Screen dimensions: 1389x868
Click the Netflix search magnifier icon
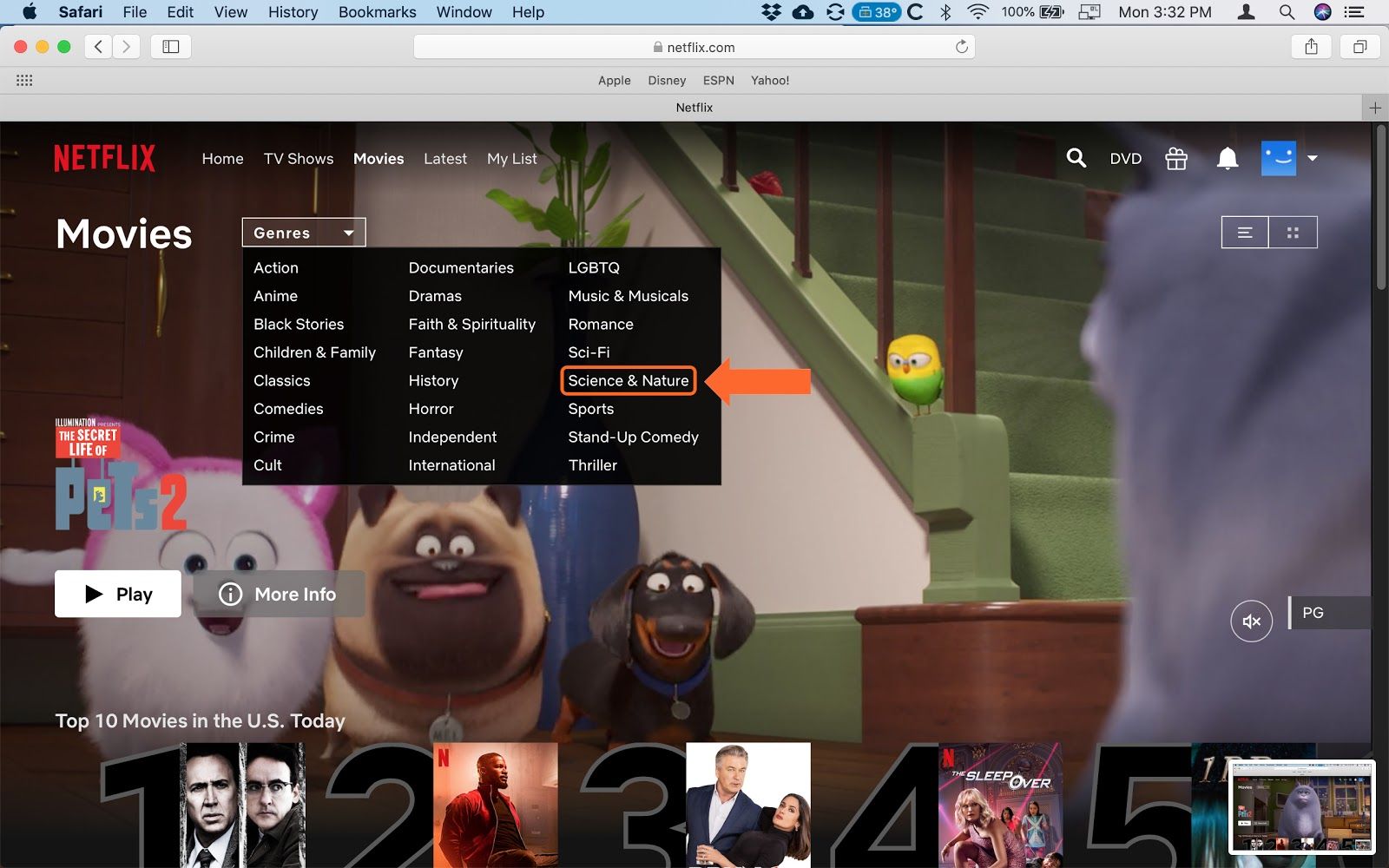tap(1076, 158)
